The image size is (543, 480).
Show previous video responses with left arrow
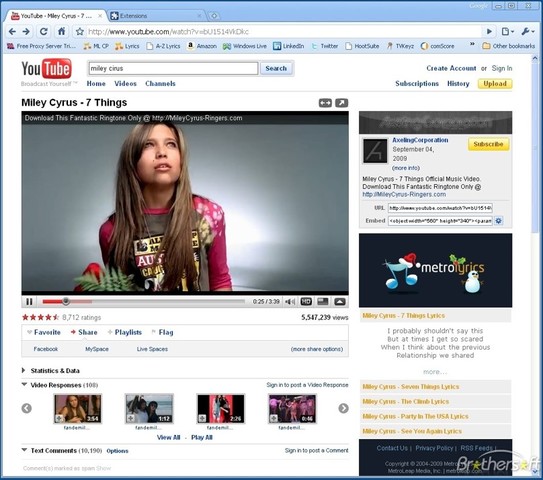coord(27,408)
